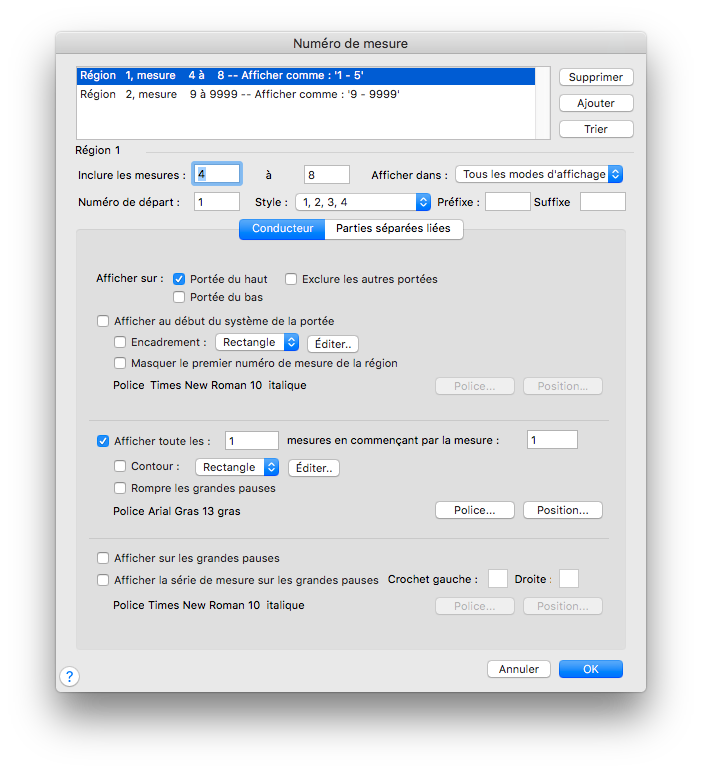The height and width of the screenshot is (772, 702).
Task: Select Région 2 in the list
Action: tap(240, 94)
